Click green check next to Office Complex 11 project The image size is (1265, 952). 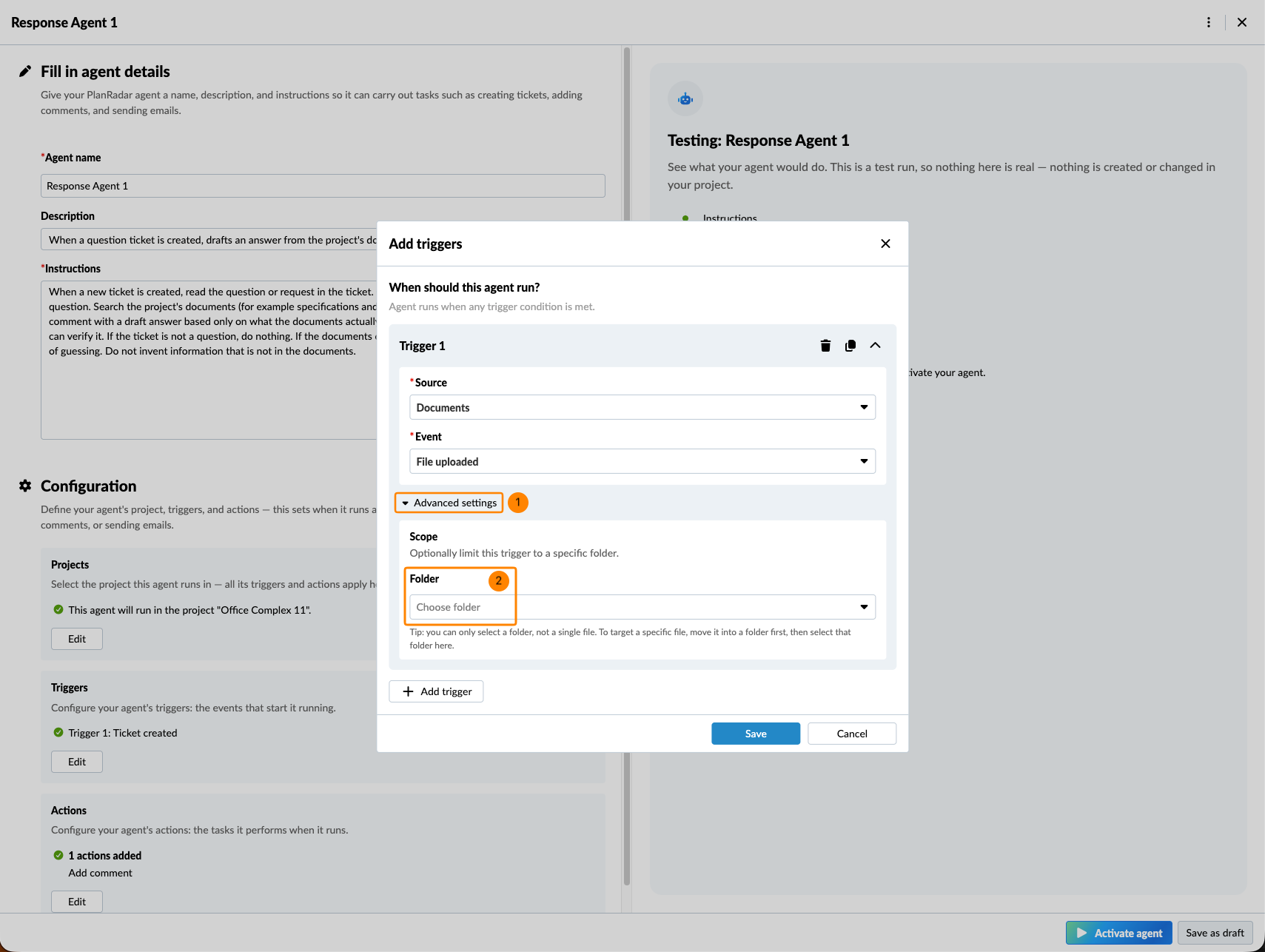click(58, 609)
